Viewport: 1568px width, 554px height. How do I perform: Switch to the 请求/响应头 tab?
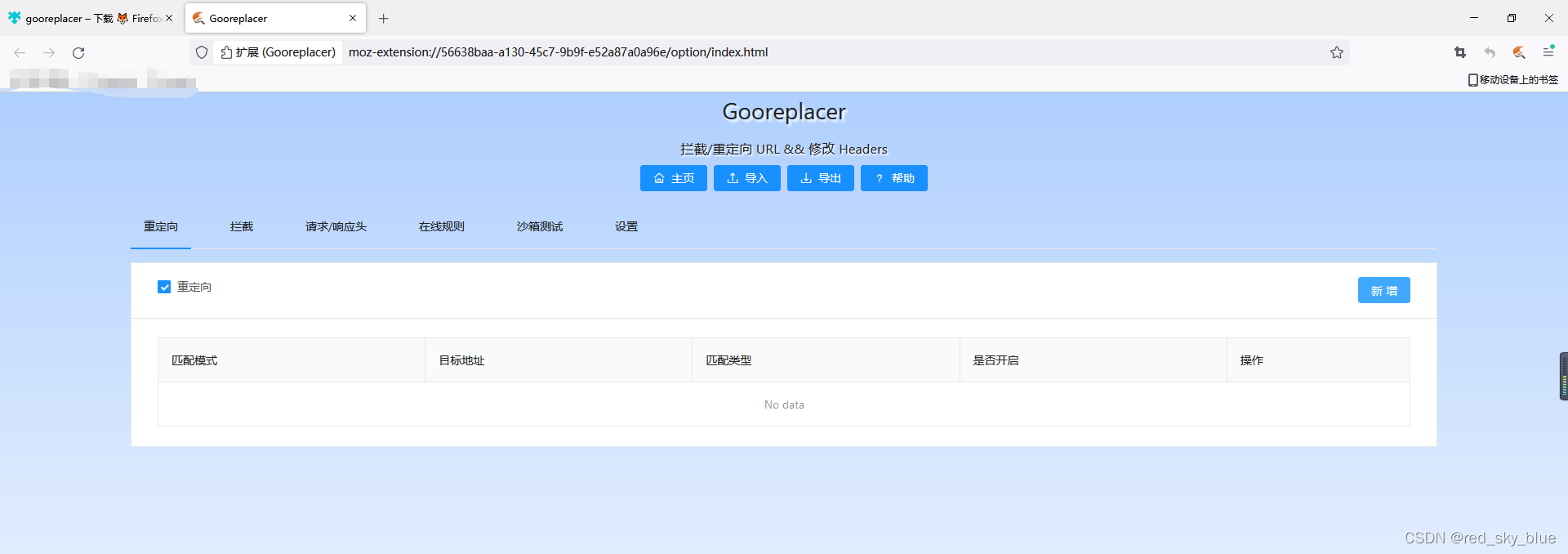[x=336, y=226]
